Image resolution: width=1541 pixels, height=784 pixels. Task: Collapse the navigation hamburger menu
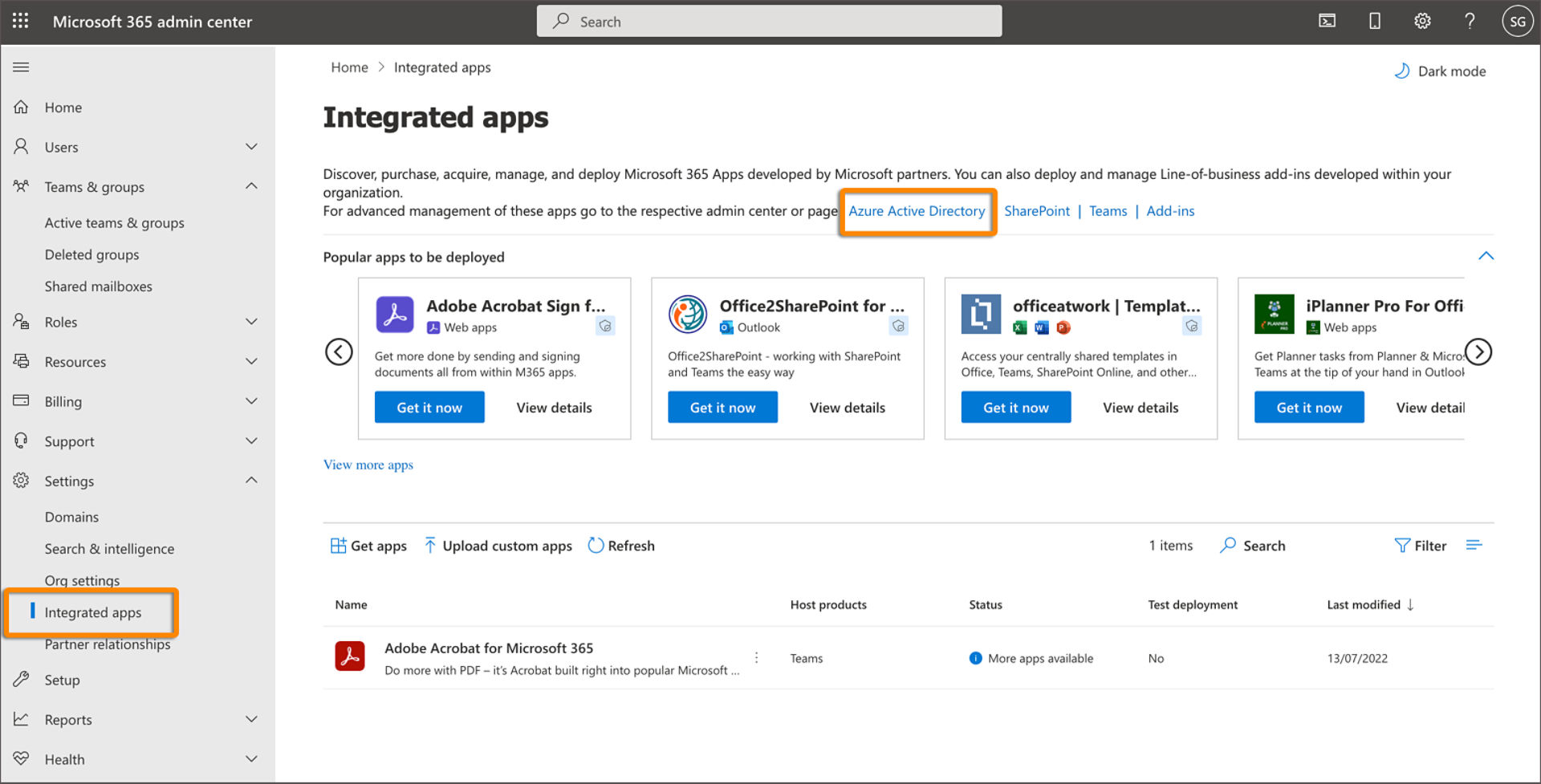(21, 67)
